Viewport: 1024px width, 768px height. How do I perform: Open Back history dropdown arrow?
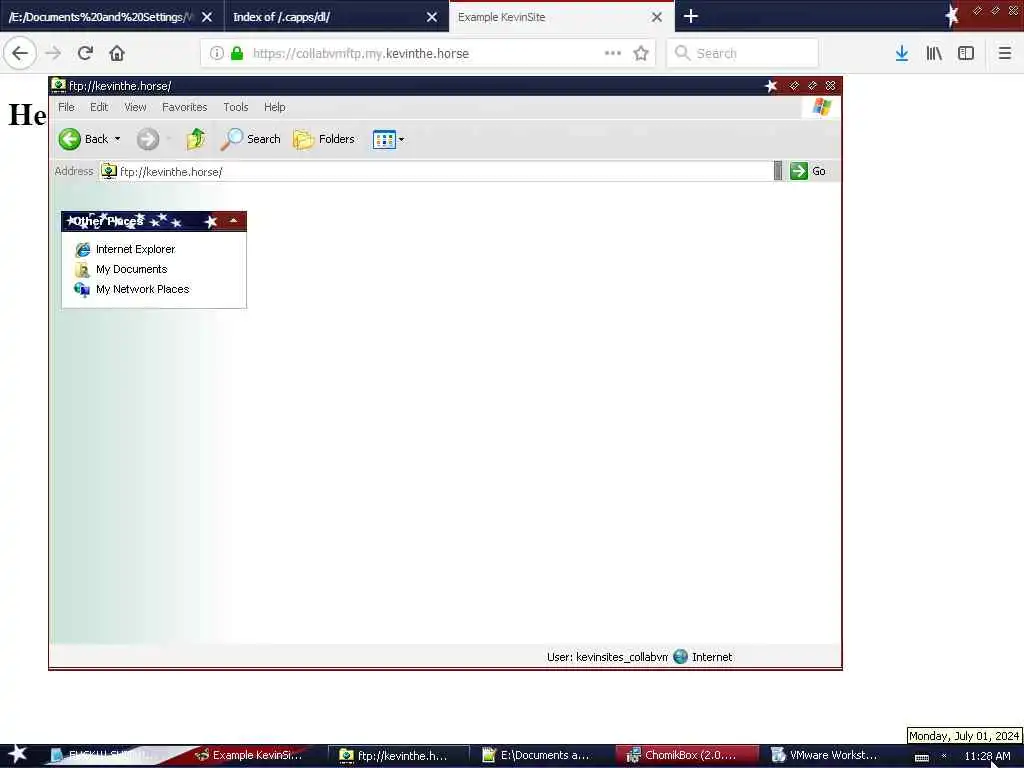tap(118, 139)
